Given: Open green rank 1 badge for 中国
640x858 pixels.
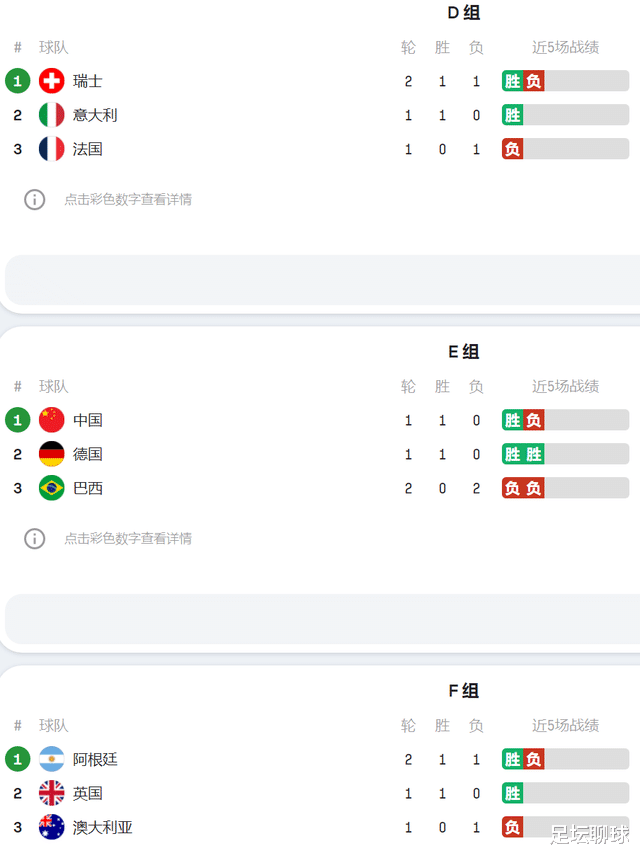Looking at the screenshot, I should (x=18, y=420).
